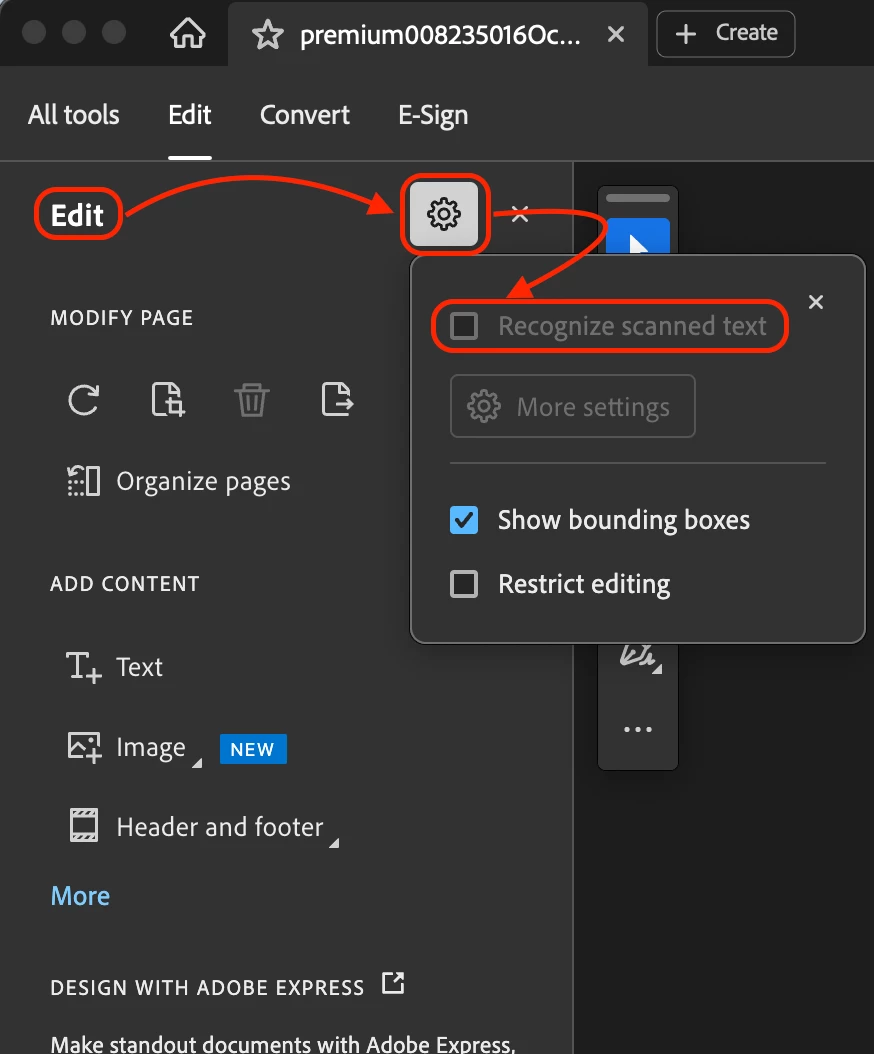Click the Create button
The height and width of the screenshot is (1054, 874).
click(x=725, y=34)
